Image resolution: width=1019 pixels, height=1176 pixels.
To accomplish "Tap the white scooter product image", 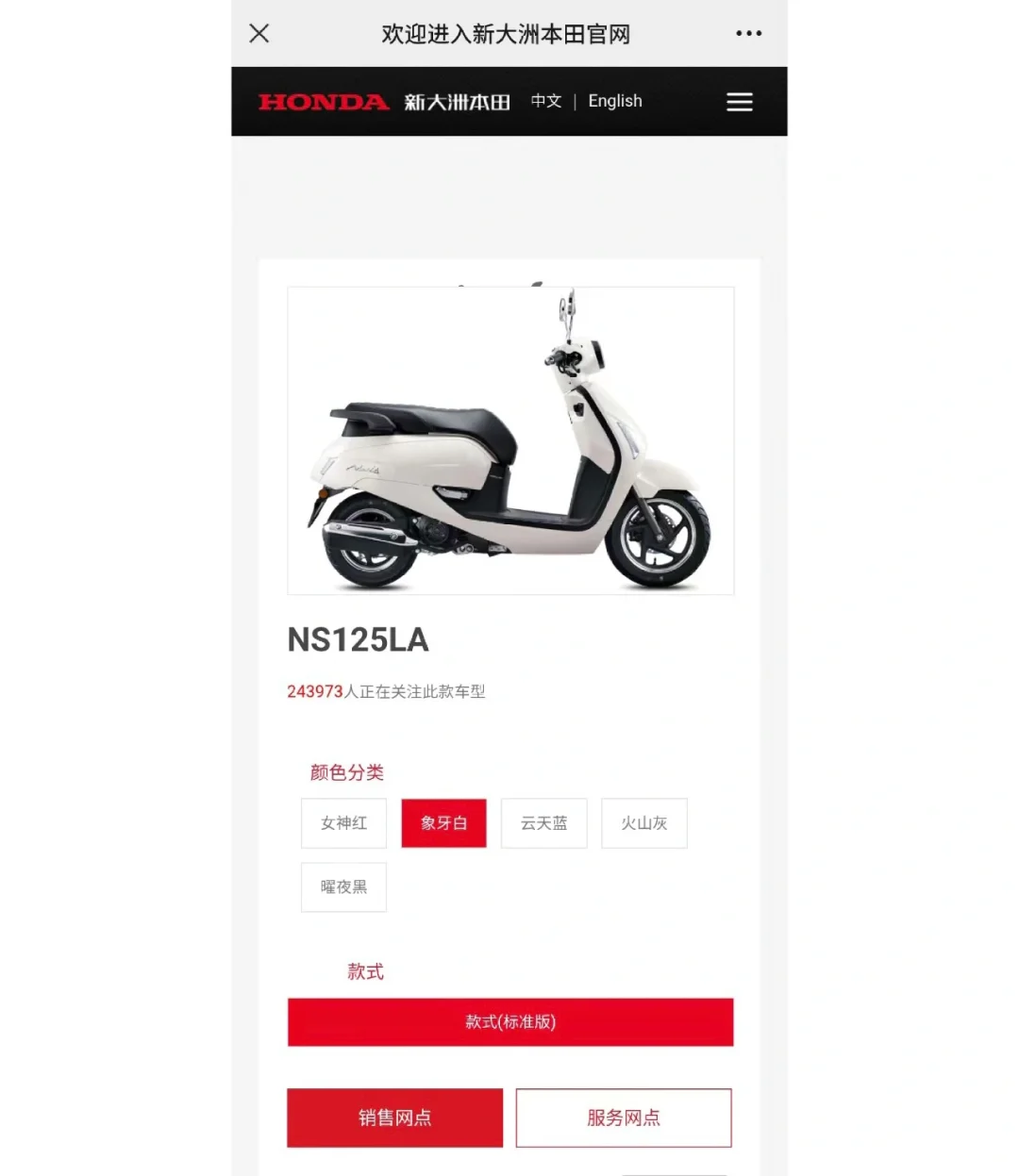I will [x=510, y=440].
